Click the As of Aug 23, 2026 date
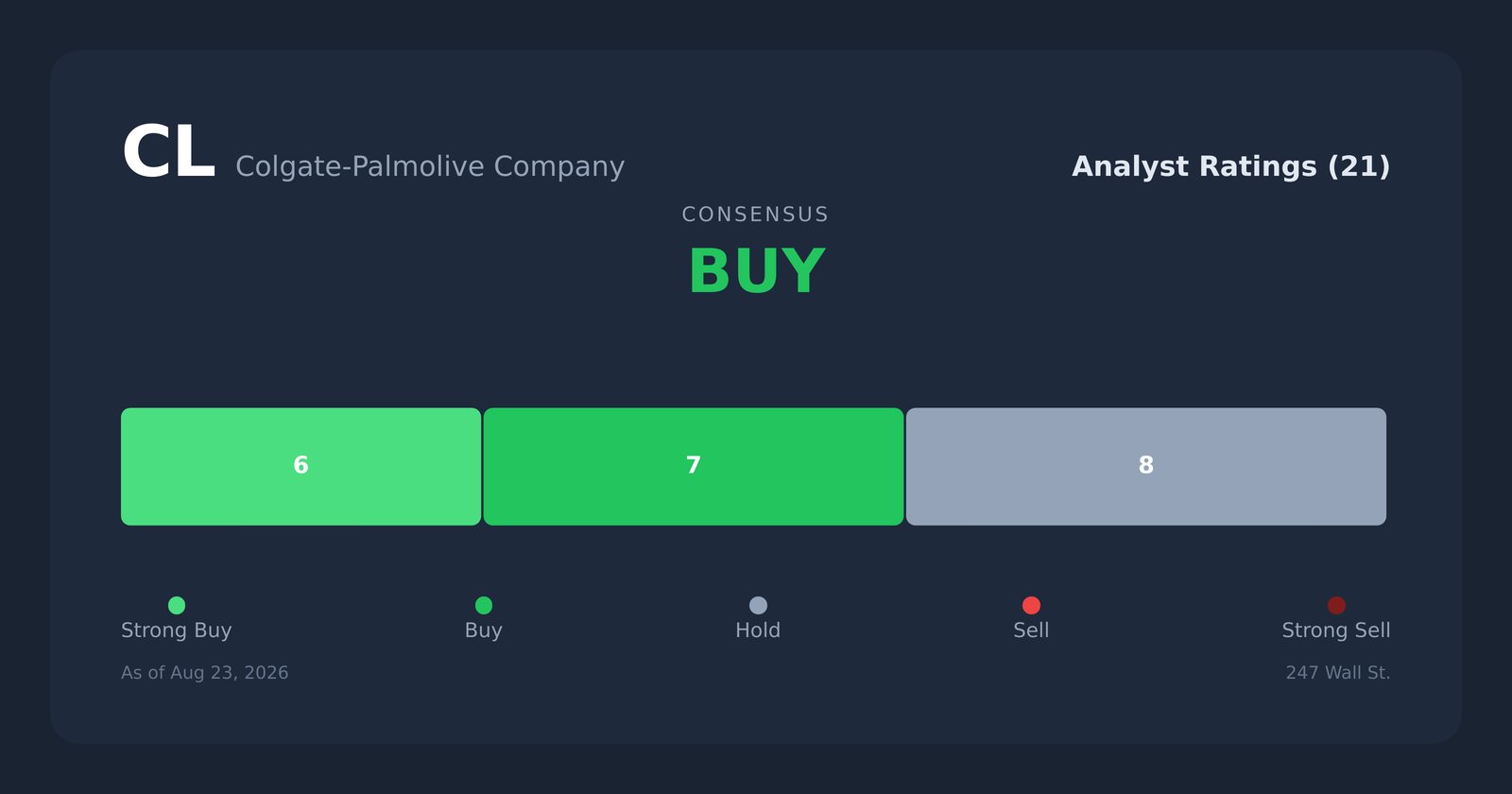This screenshot has height=794, width=1512. click(205, 673)
